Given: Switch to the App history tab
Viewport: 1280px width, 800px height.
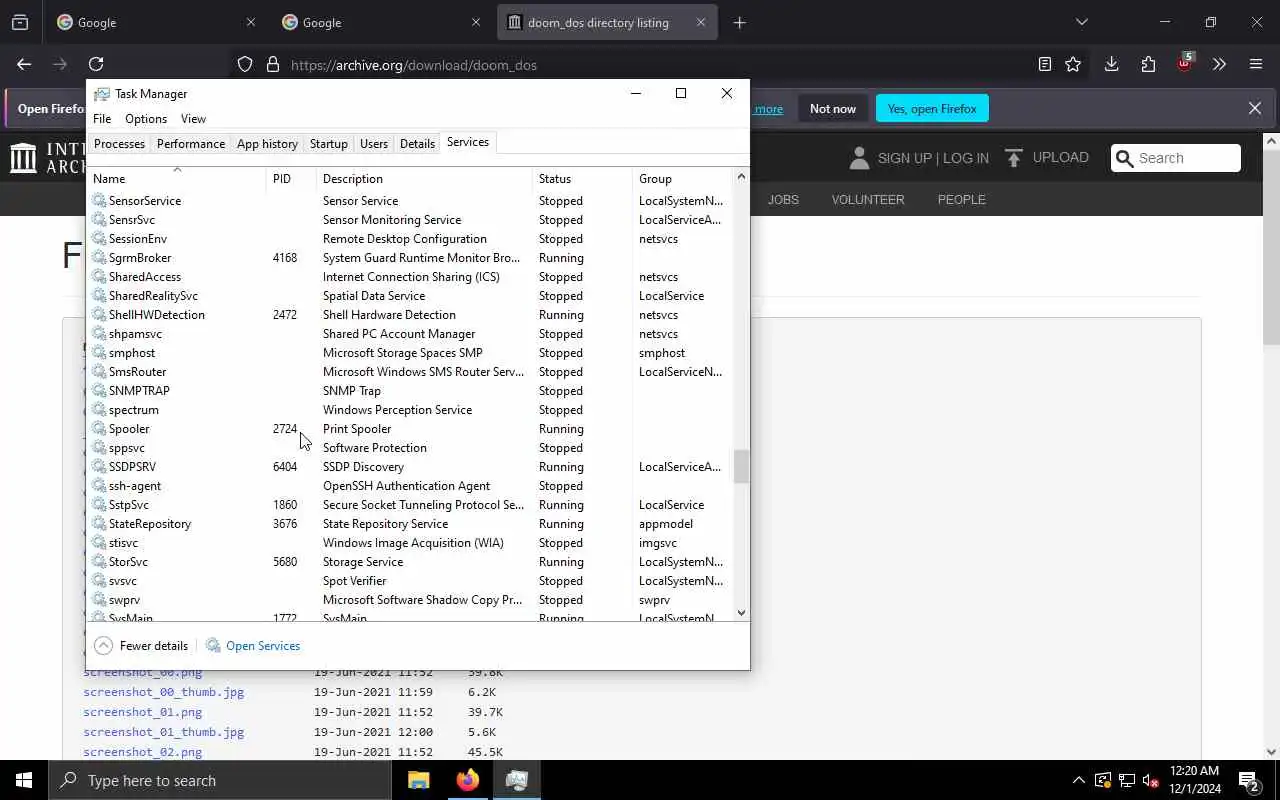Looking at the screenshot, I should coord(267,144).
